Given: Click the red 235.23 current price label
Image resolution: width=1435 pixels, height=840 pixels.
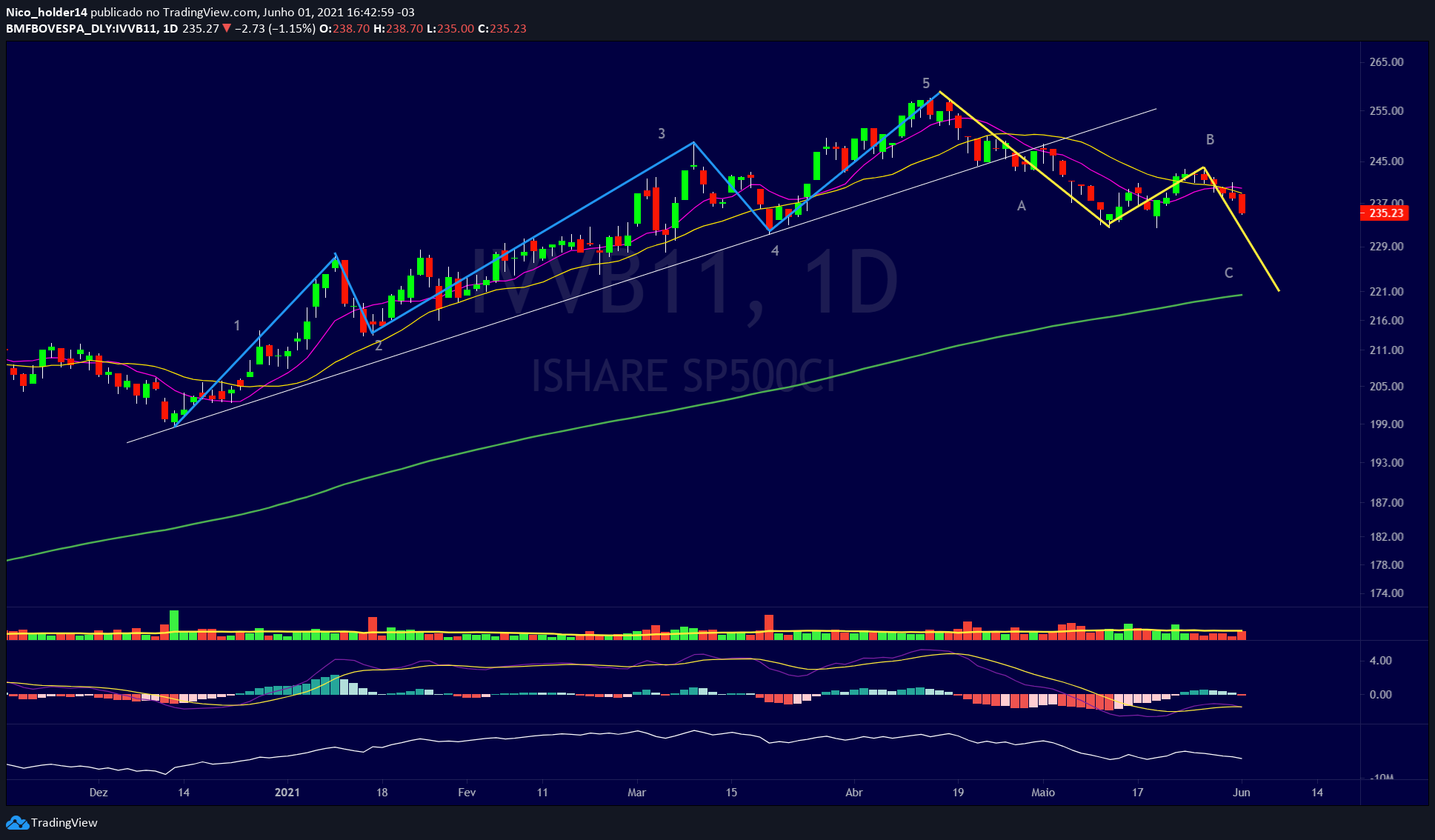Looking at the screenshot, I should coord(1385,213).
